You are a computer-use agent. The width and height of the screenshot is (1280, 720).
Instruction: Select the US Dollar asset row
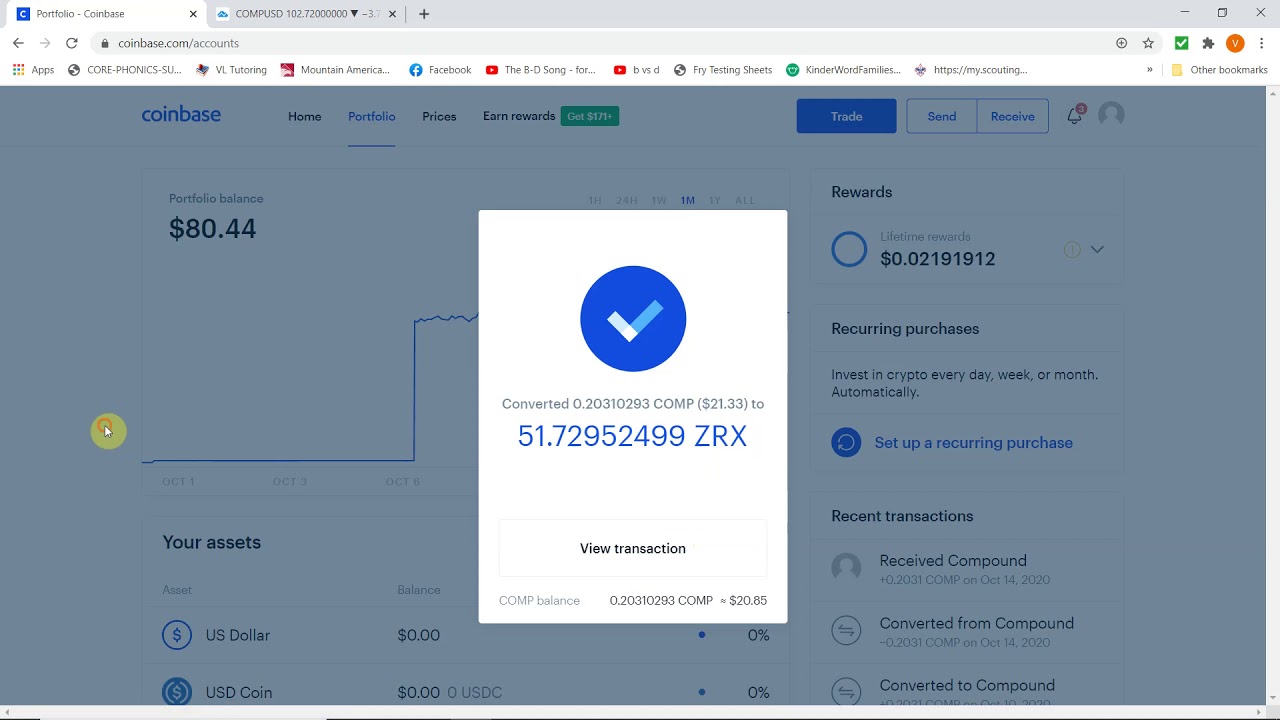tap(466, 635)
